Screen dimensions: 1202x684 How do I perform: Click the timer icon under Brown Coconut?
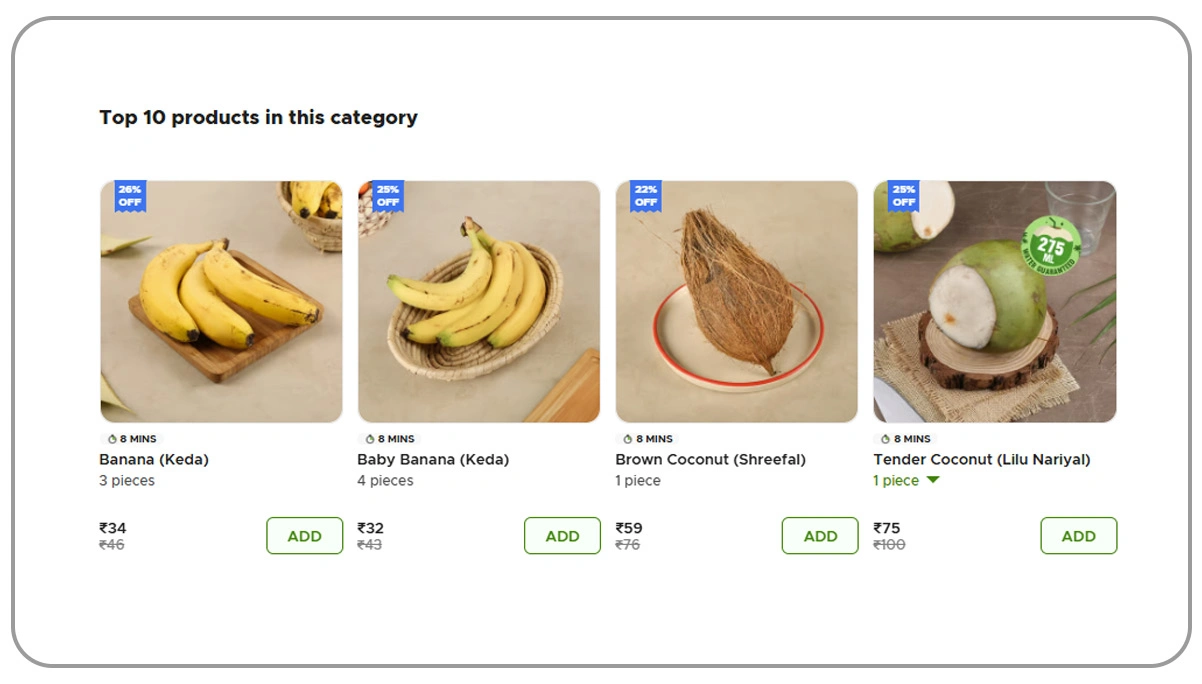pyautogui.click(x=627, y=438)
